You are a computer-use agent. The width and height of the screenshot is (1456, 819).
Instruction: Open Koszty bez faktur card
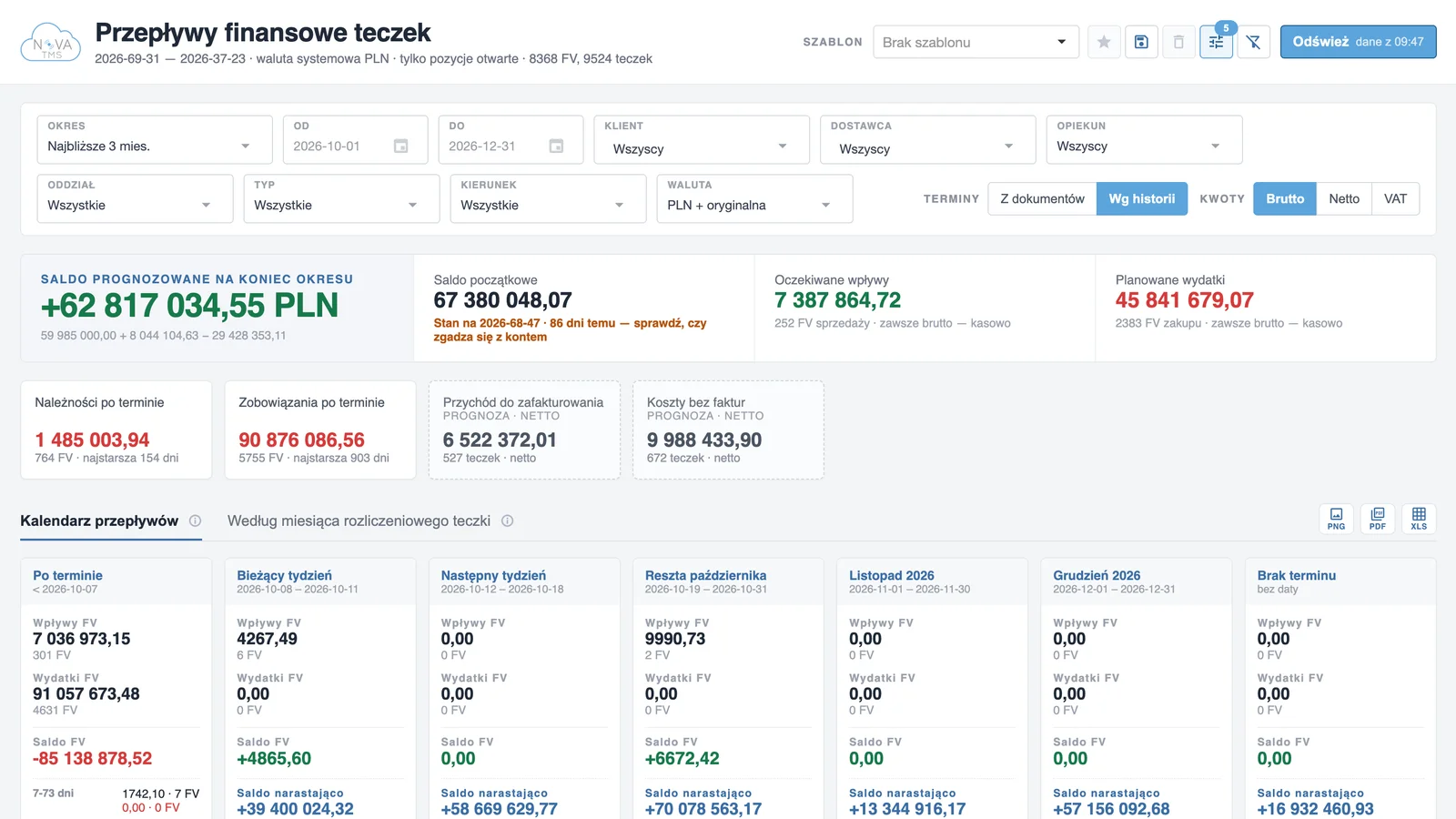pyautogui.click(x=728, y=430)
